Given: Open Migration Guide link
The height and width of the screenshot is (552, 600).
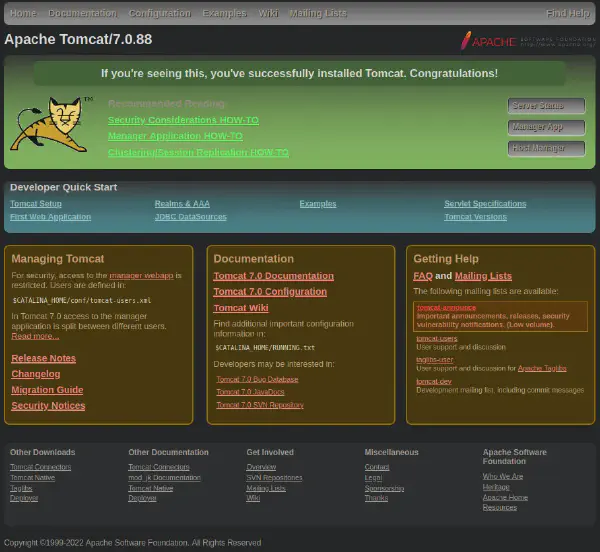Looking at the screenshot, I should coord(47,390).
